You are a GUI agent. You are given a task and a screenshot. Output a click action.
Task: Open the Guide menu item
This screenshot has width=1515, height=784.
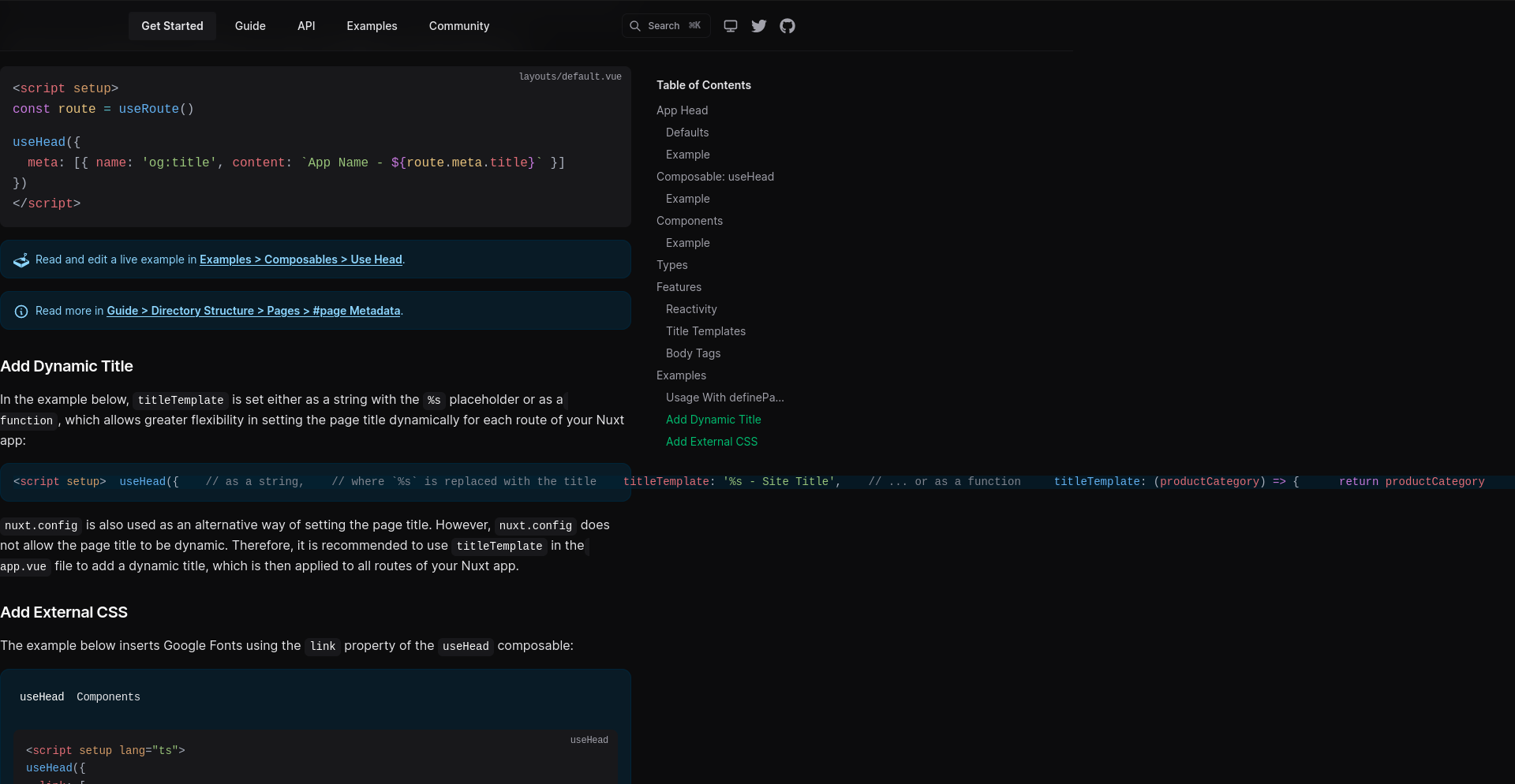pyautogui.click(x=250, y=25)
